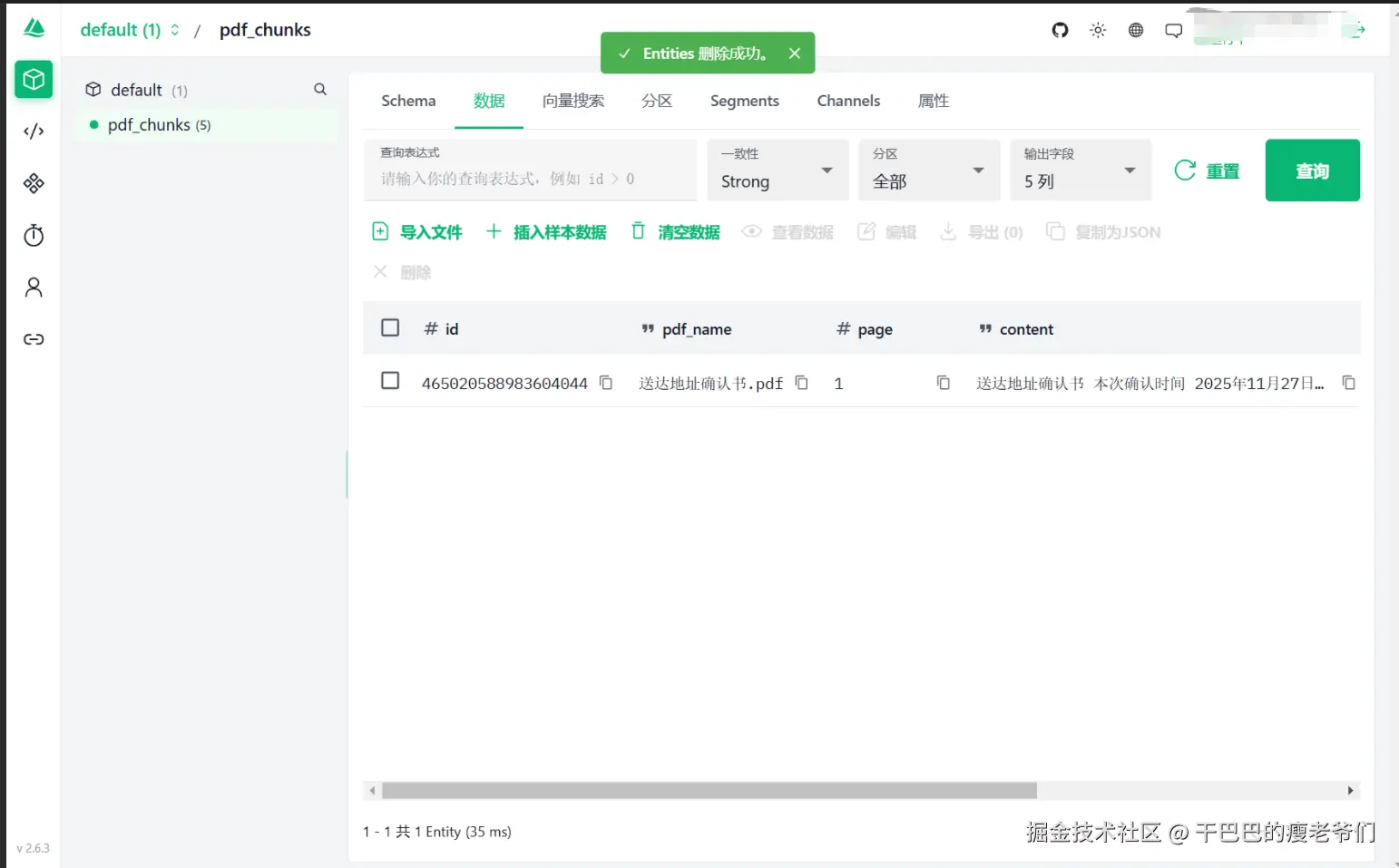This screenshot has width=1399, height=868.
Task: Focus the 查询表达式 input field
Action: (531, 171)
